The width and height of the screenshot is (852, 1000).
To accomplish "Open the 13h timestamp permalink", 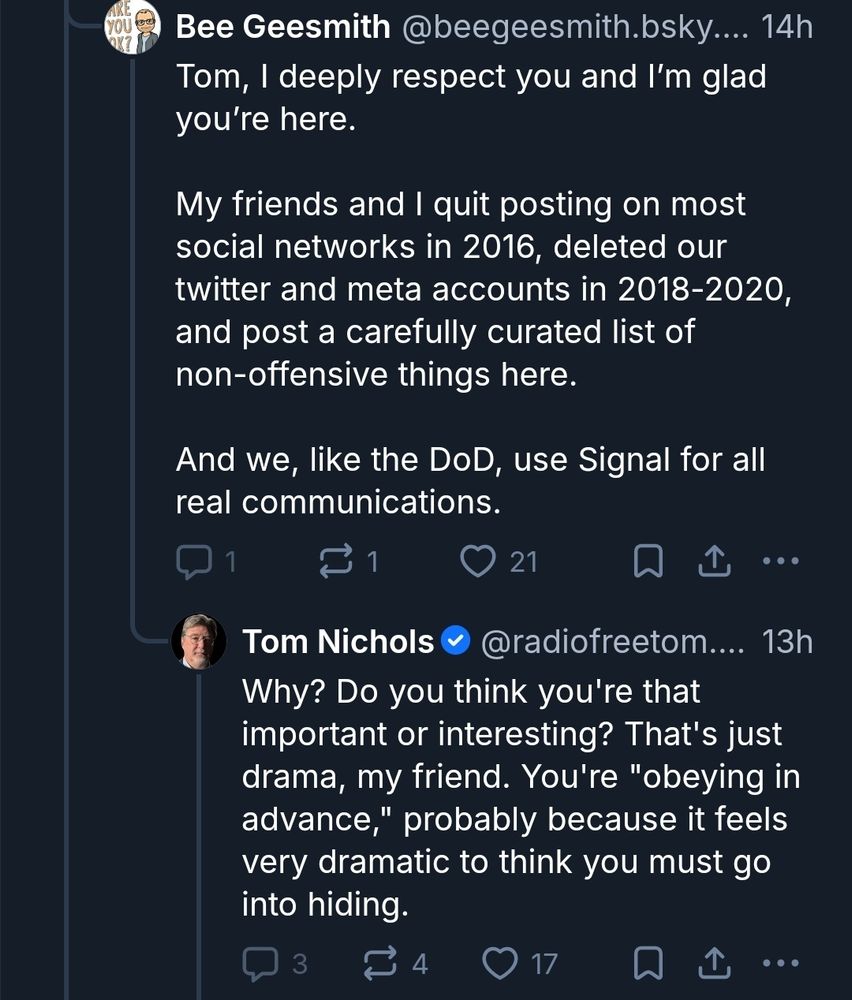I will 787,642.
